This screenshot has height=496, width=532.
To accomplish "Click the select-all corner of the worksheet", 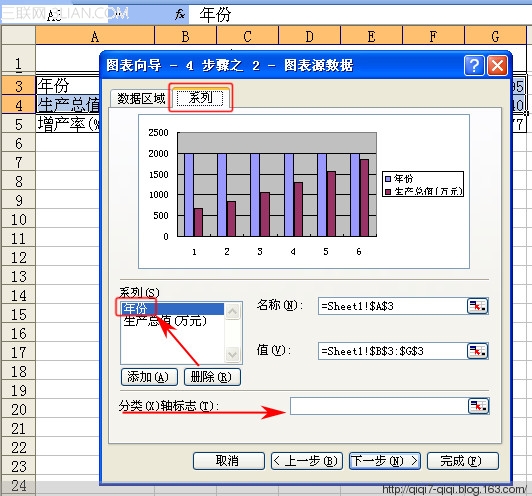I will click(x=19, y=35).
